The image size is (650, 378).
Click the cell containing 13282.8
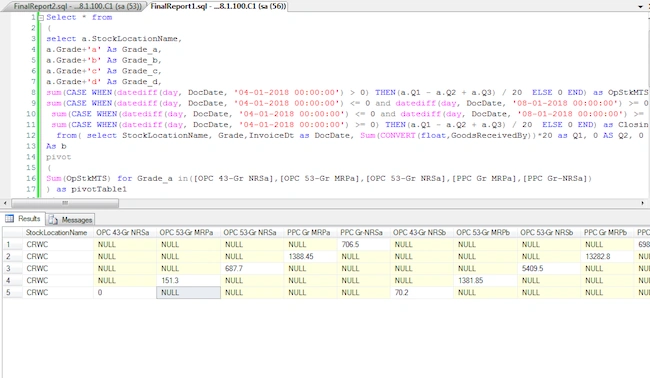click(606, 256)
